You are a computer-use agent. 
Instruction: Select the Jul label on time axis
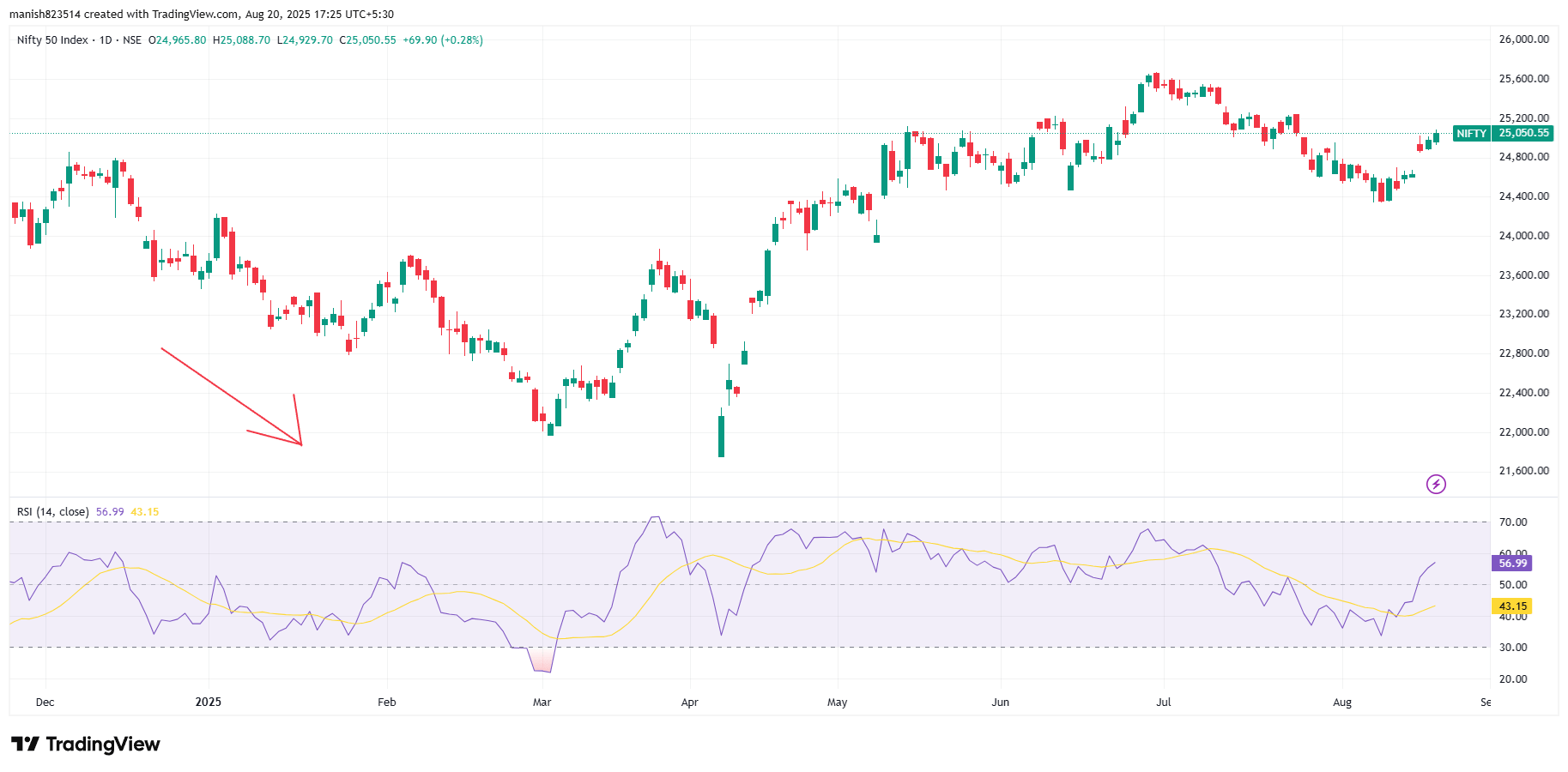click(x=1164, y=702)
